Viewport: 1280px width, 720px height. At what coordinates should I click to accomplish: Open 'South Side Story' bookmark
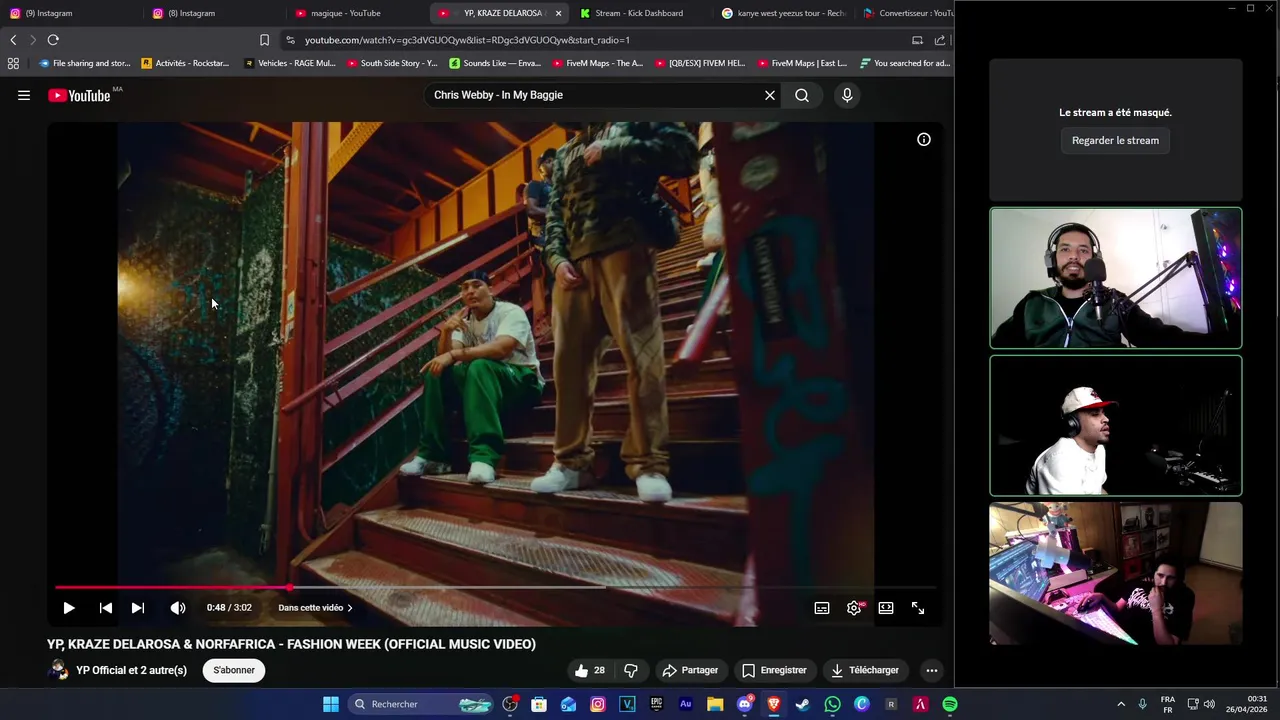(x=392, y=63)
